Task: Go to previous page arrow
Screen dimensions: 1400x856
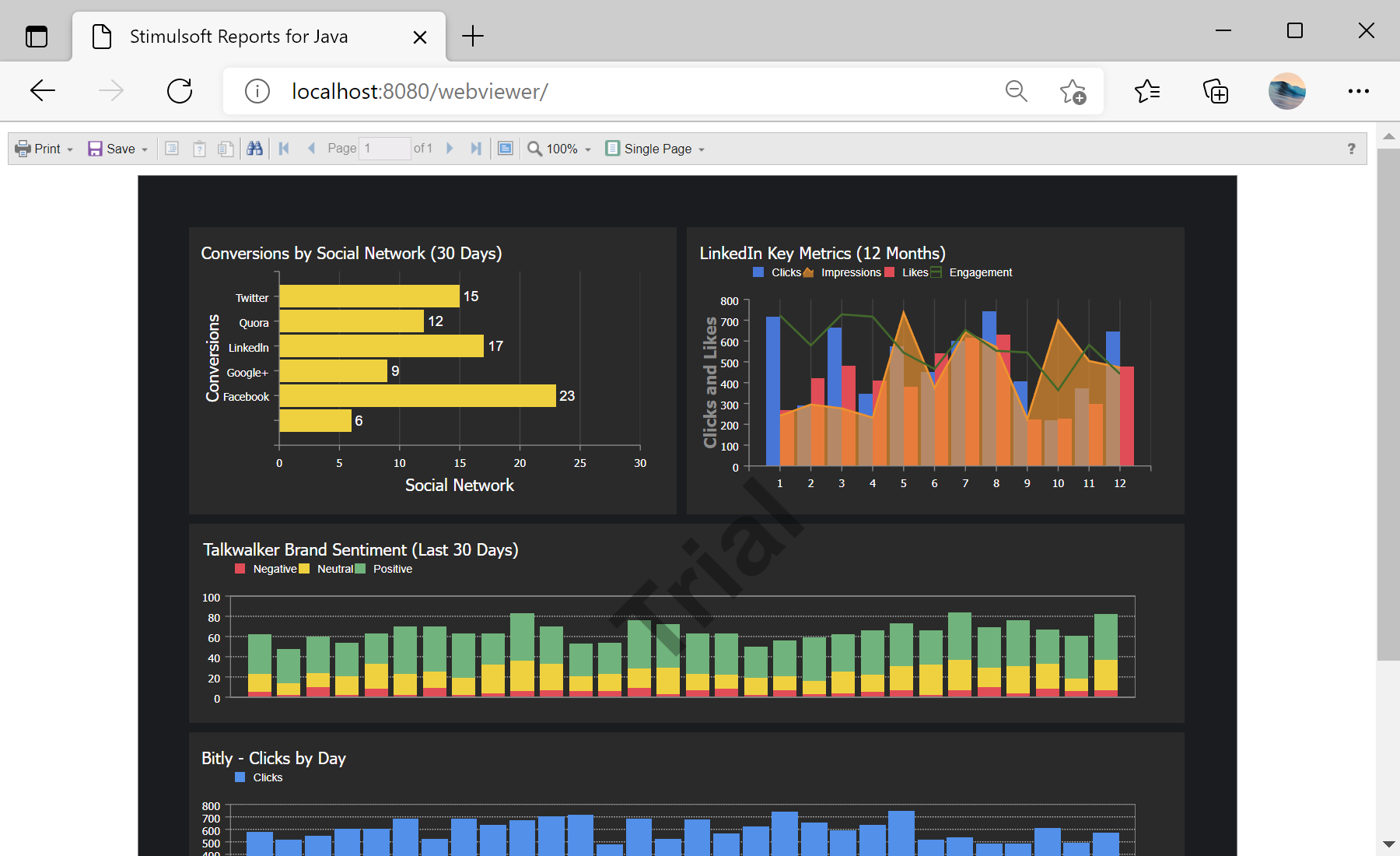Action: pos(311,148)
